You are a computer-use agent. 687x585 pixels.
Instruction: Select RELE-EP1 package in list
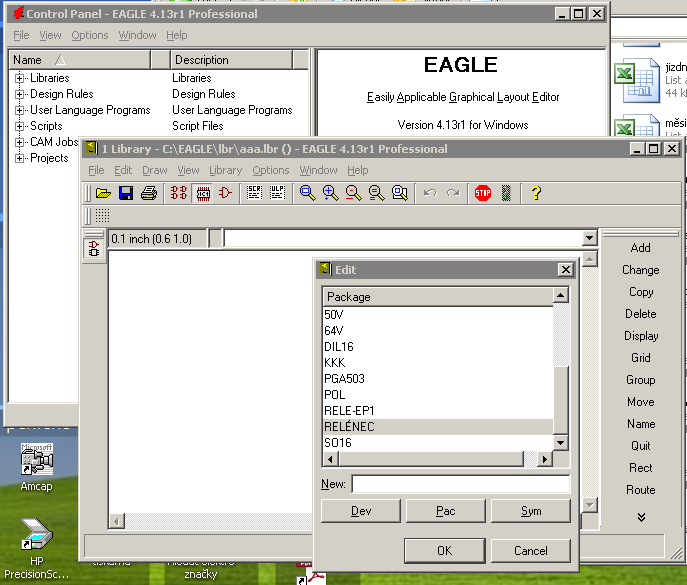[438, 411]
